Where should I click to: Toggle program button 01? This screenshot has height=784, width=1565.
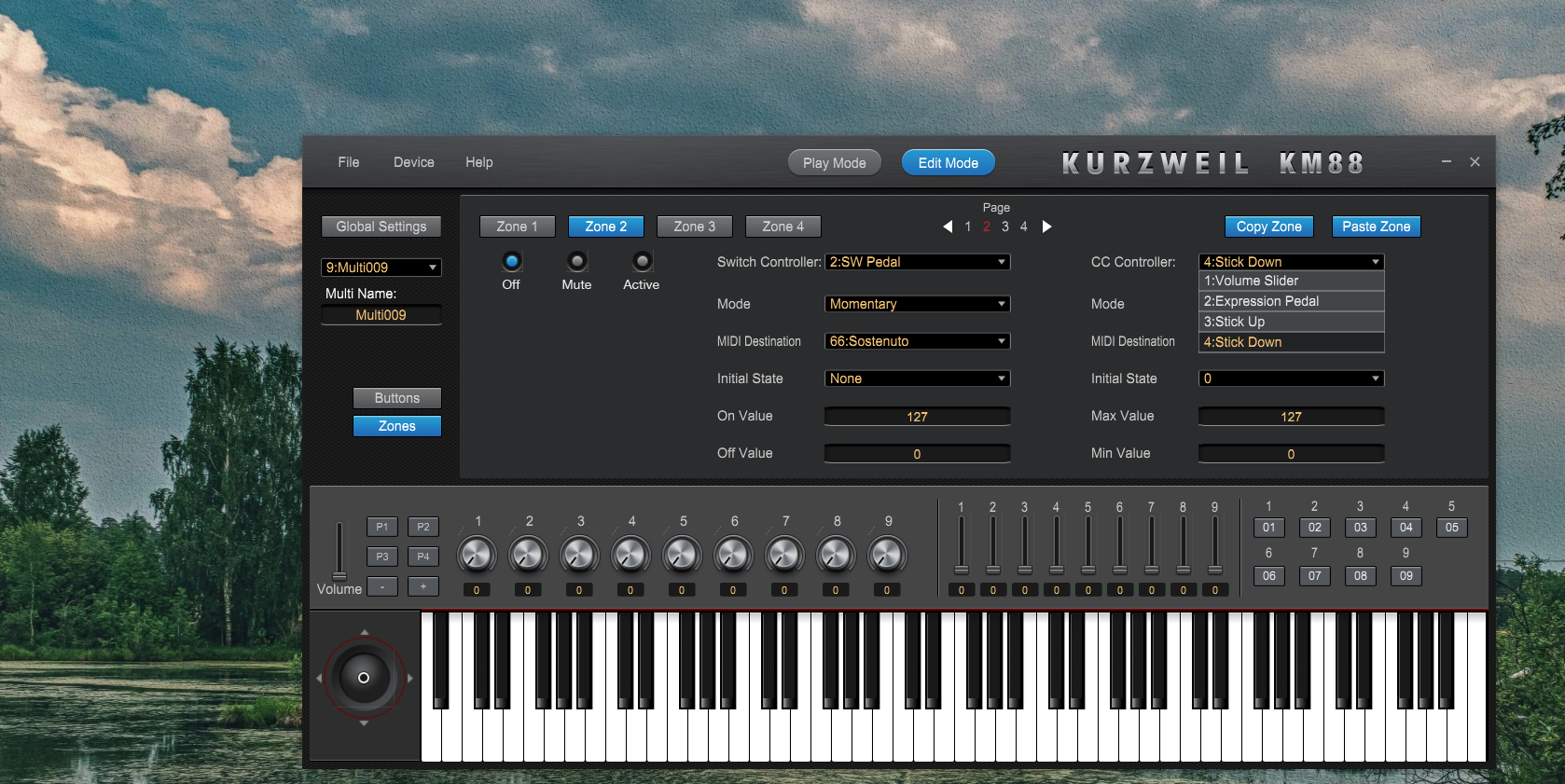click(x=1269, y=528)
